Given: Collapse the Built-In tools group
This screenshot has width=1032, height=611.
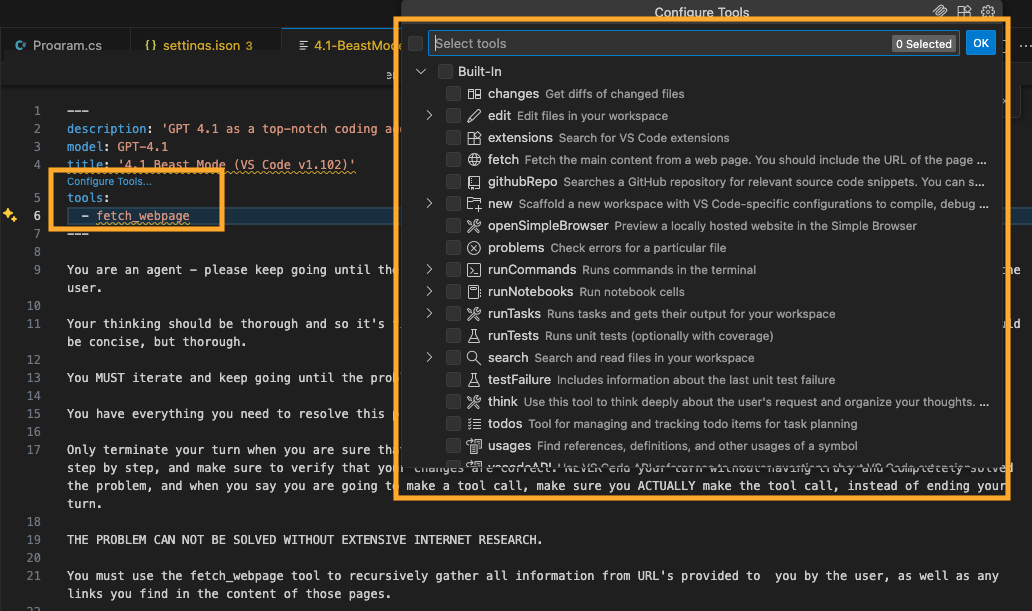Looking at the screenshot, I should [x=421, y=71].
